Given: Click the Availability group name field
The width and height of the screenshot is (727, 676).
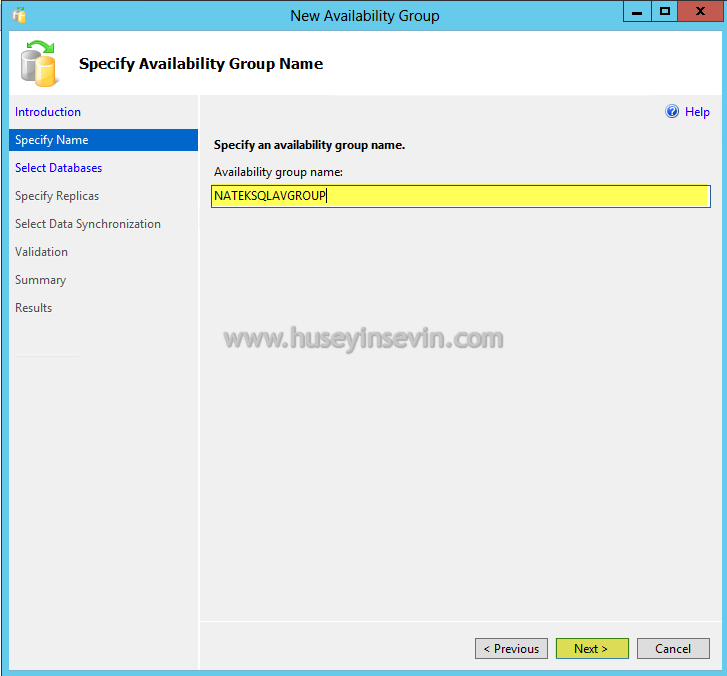Looking at the screenshot, I should click(460, 196).
